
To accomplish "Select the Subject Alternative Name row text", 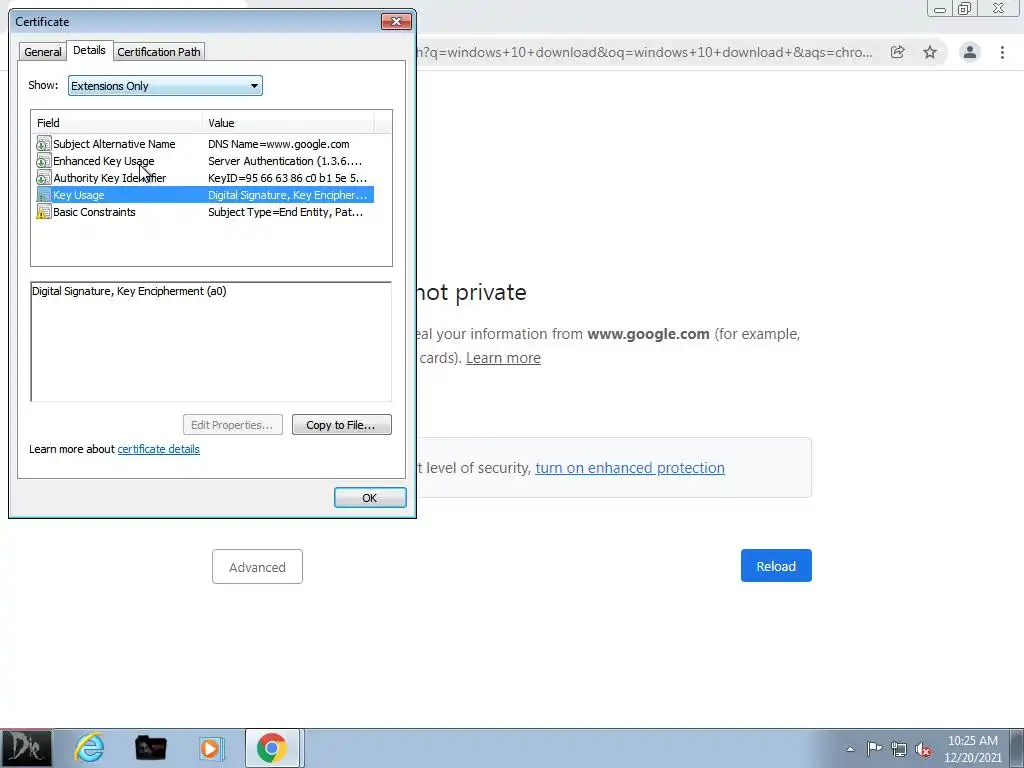I will (114, 144).
